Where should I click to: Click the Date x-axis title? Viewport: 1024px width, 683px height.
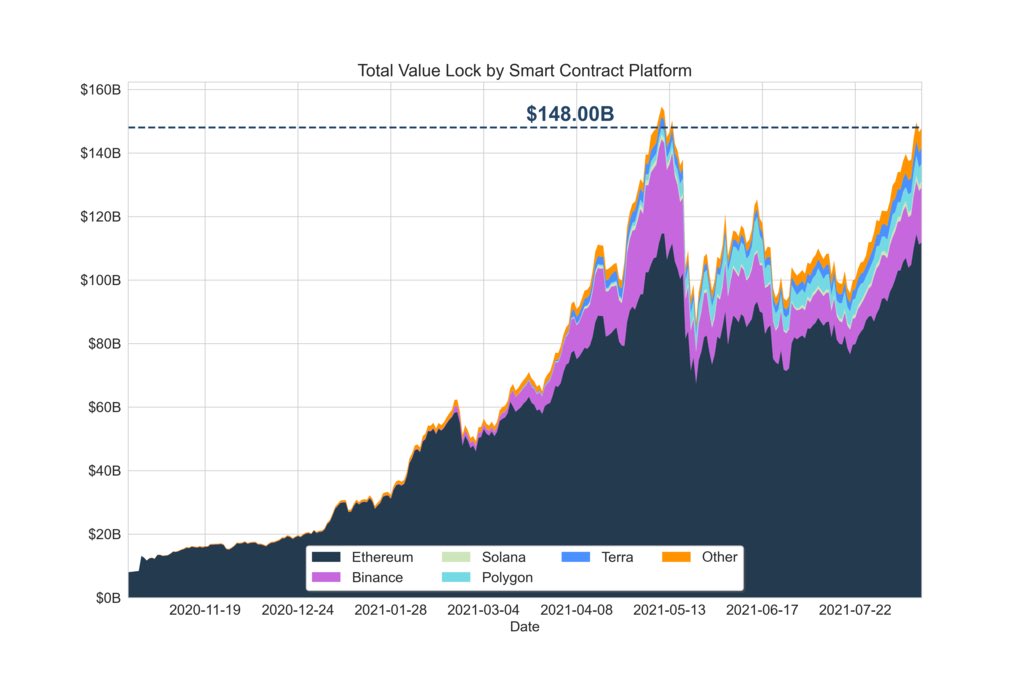tap(524, 627)
